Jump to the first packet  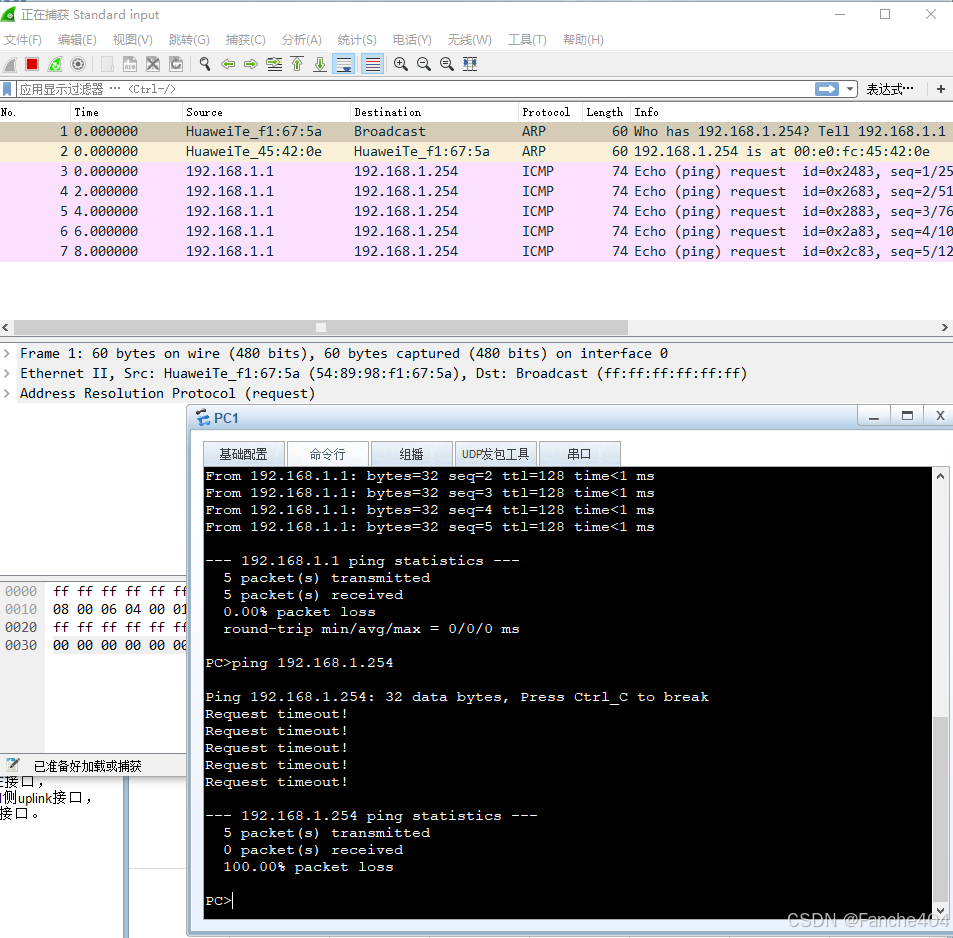297,64
